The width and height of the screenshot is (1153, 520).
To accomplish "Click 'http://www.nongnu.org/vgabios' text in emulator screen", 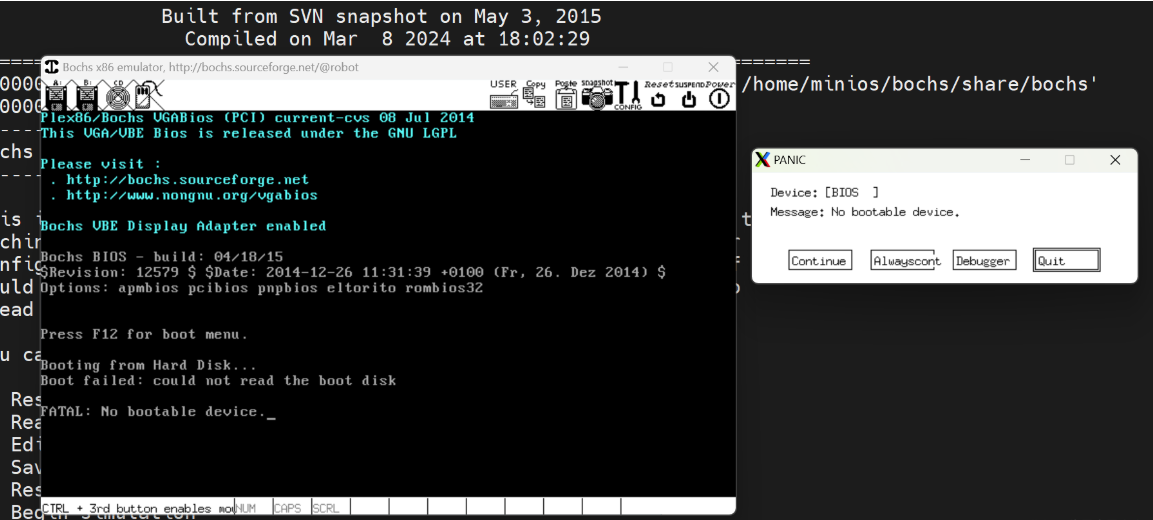I will 192,196.
